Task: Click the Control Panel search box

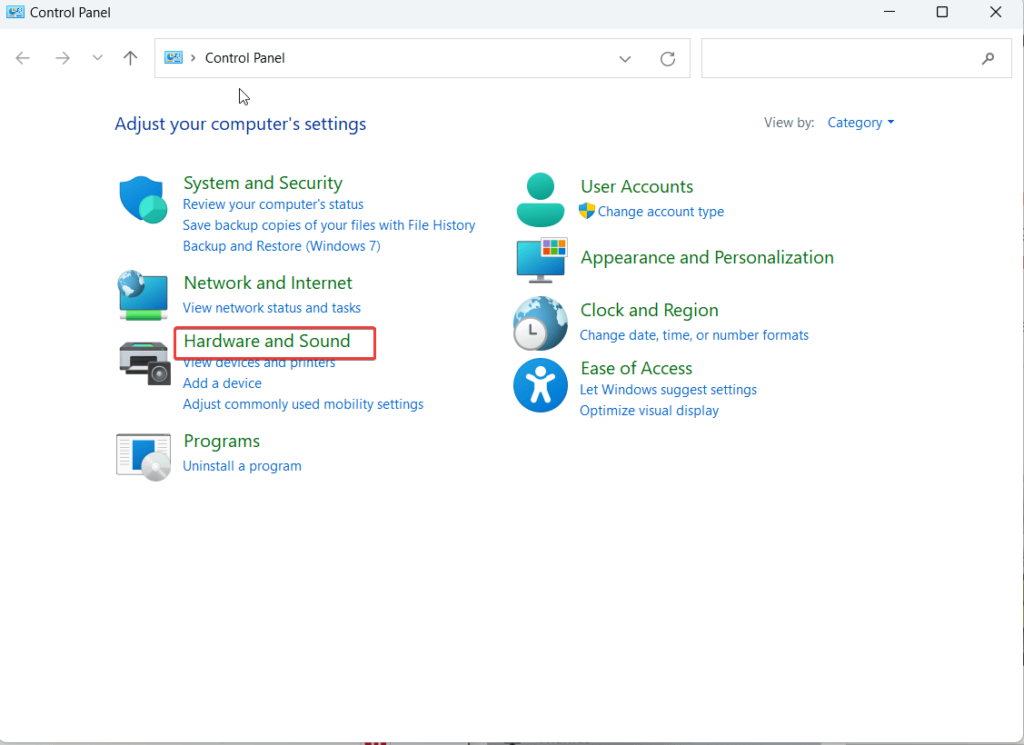Action: coord(840,59)
